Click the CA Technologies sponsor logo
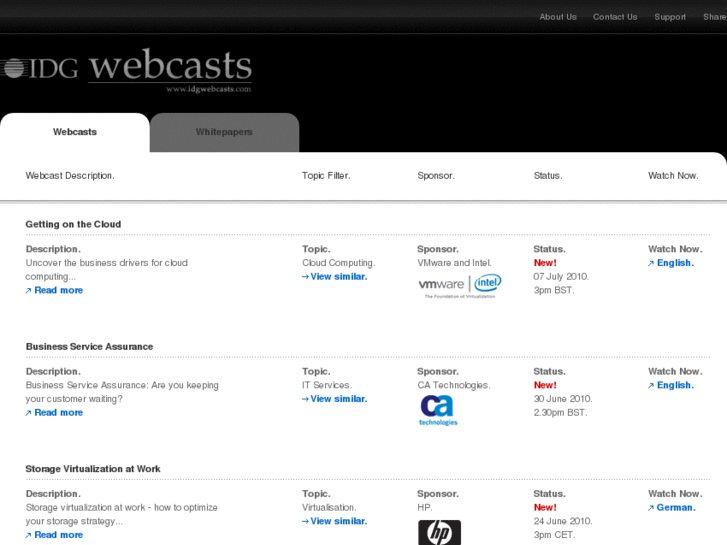This screenshot has height=545, width=727. pyautogui.click(x=438, y=410)
